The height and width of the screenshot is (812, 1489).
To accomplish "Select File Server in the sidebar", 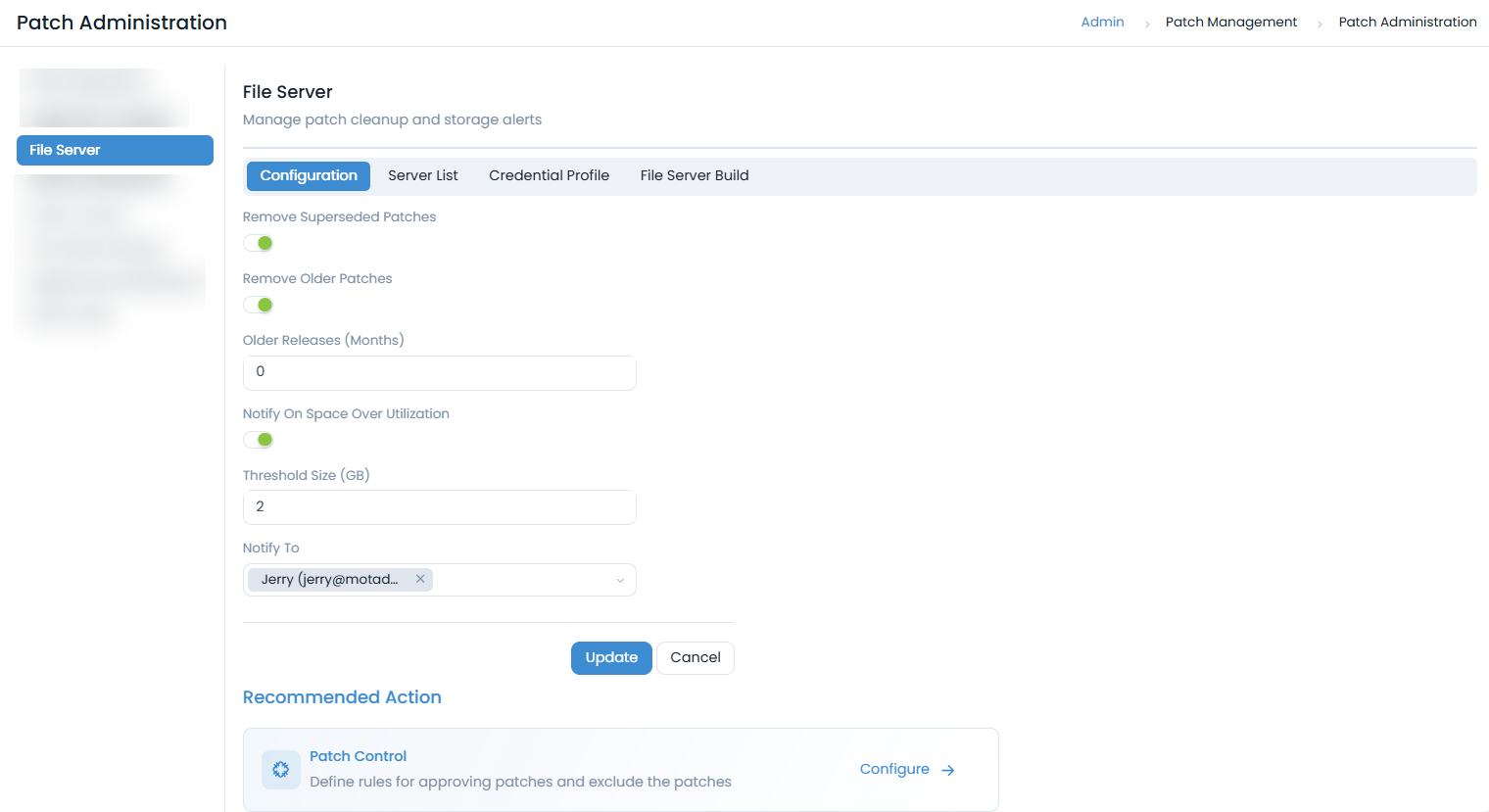I will tap(115, 150).
